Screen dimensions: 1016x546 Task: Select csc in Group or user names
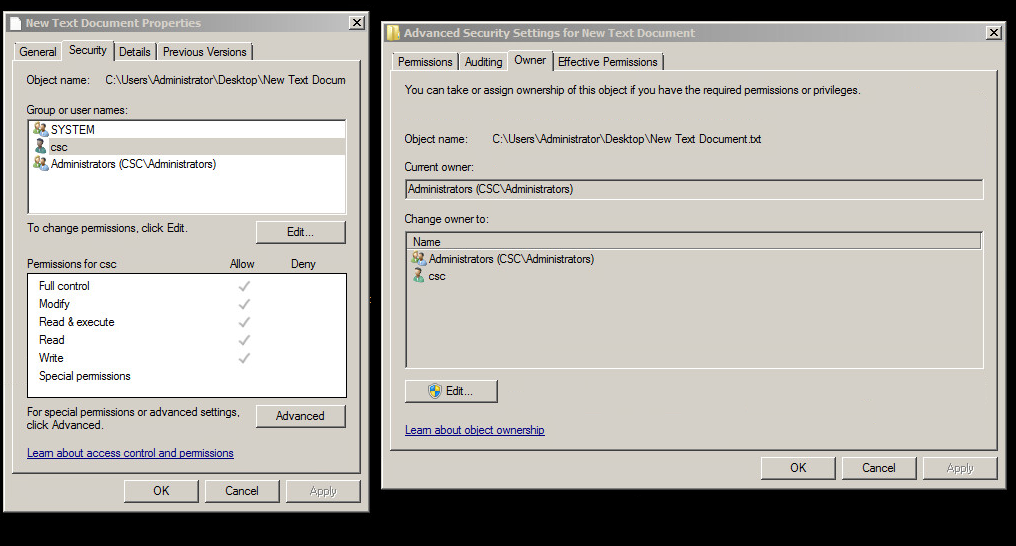point(187,147)
